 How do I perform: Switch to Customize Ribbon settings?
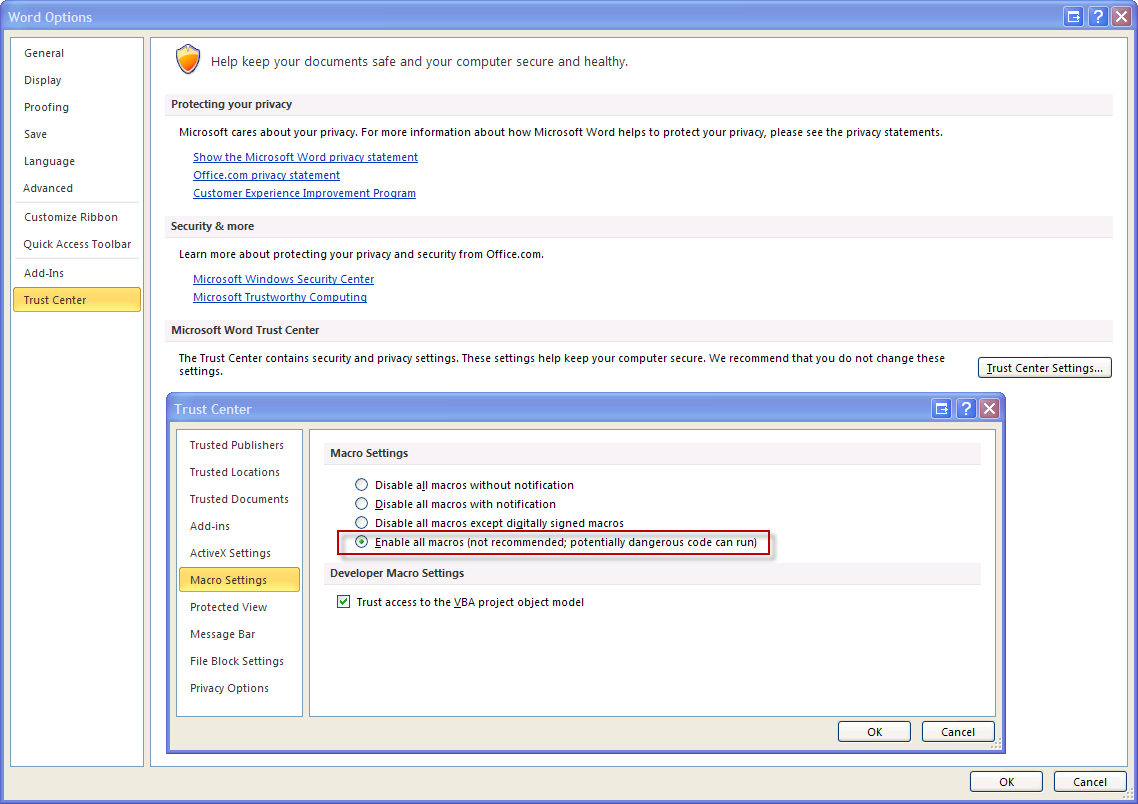coord(70,217)
